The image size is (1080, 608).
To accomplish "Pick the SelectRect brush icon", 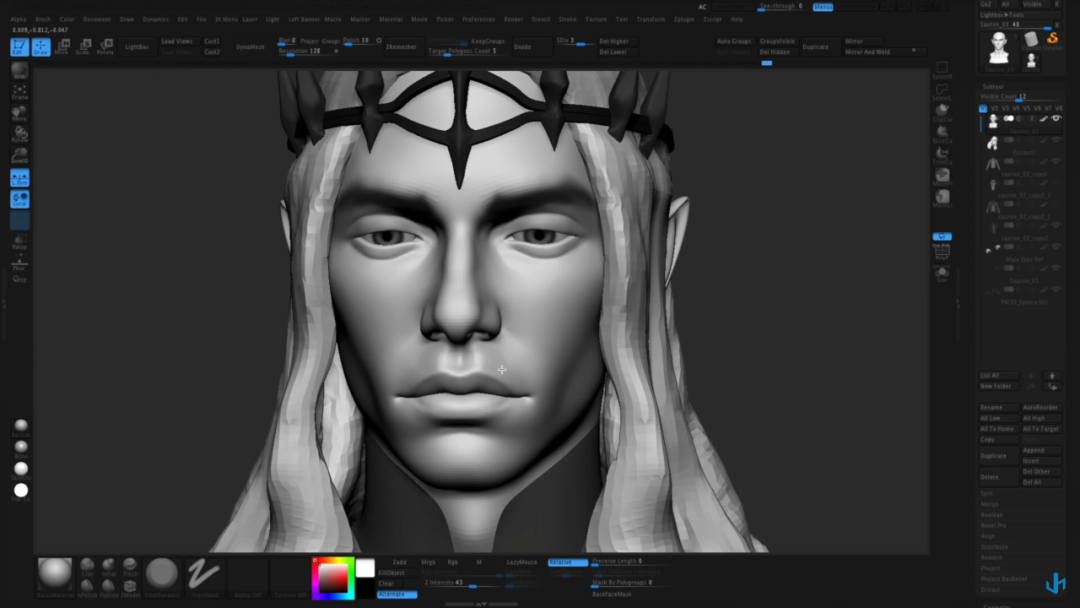I will tap(942, 70).
